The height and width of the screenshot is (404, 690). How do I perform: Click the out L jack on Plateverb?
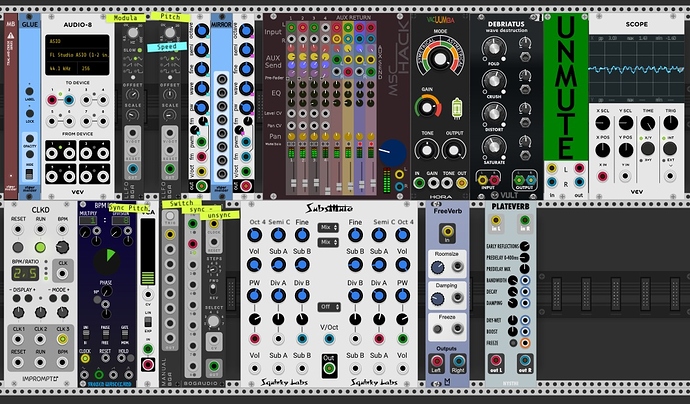496,360
